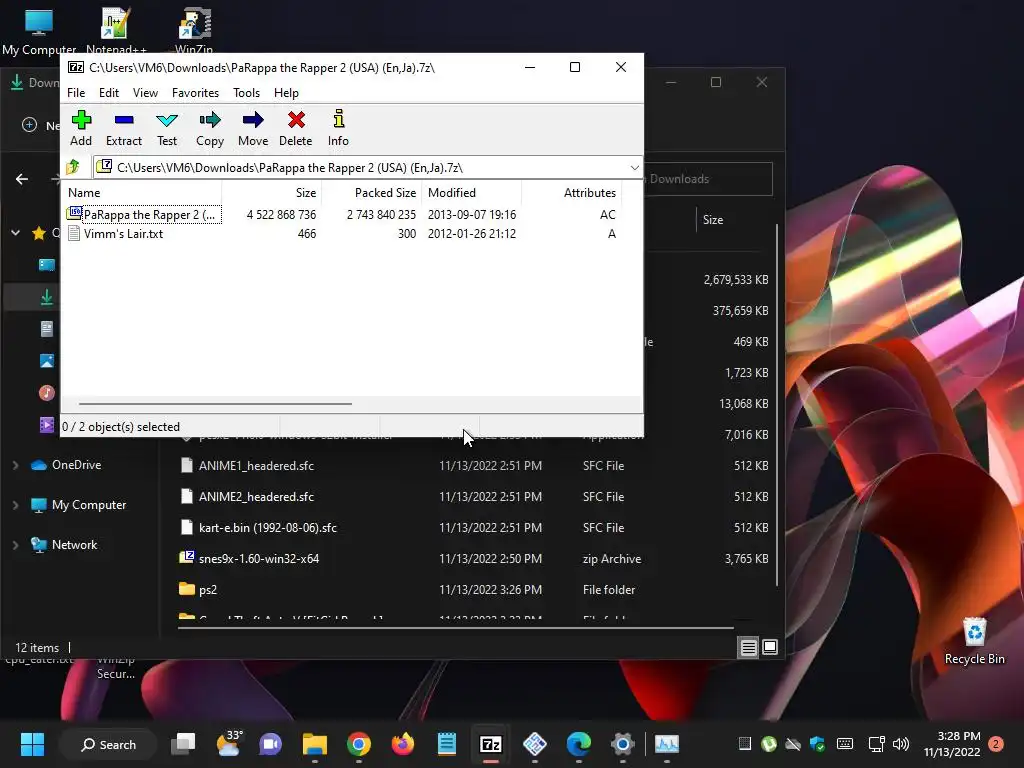Image resolution: width=1024 pixels, height=768 pixels.
Task: Select Vimm's Lair.txt file
Action: click(x=116, y=234)
